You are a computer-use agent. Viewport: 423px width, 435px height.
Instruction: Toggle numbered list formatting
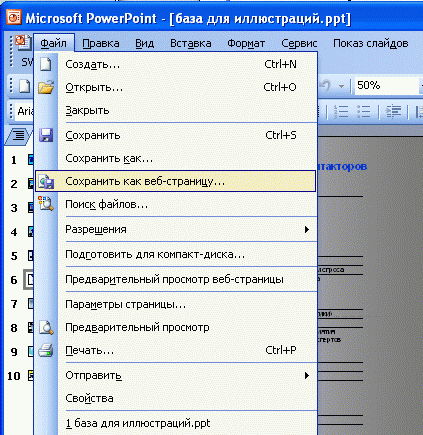click(341, 112)
